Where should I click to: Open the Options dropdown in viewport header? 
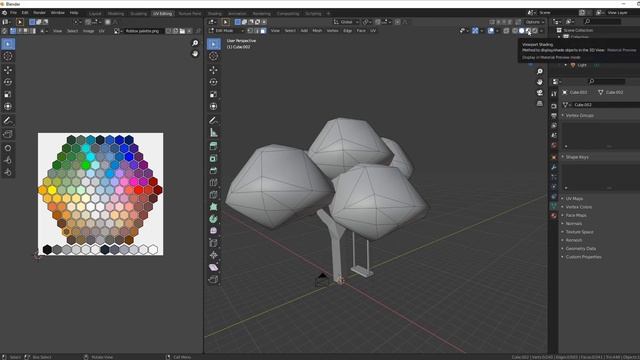pyautogui.click(x=535, y=22)
